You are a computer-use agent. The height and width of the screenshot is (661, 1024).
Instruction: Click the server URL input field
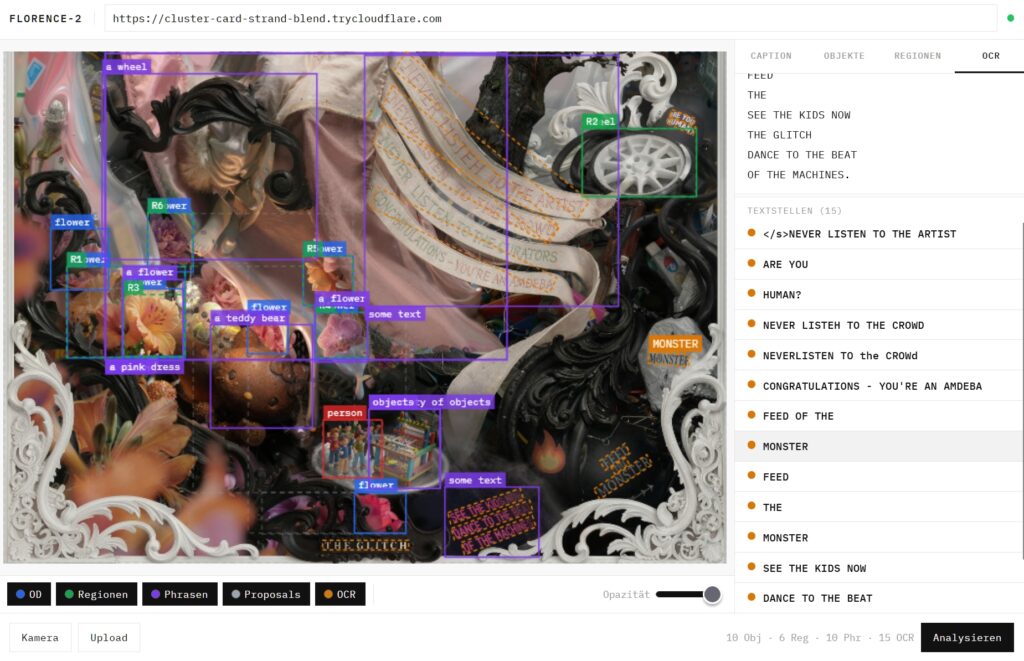550,18
